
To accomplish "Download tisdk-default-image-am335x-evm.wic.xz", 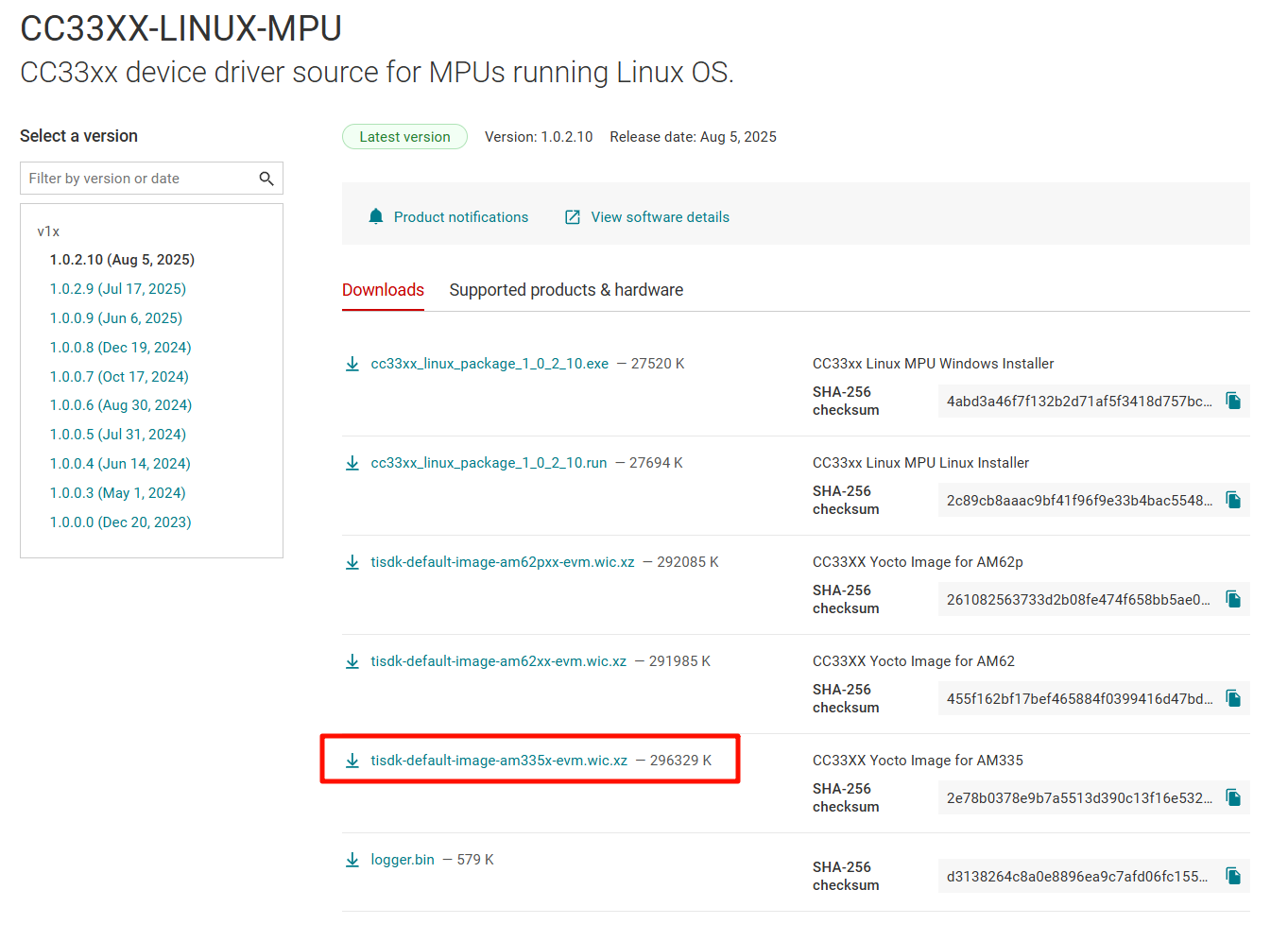I will tap(499, 761).
